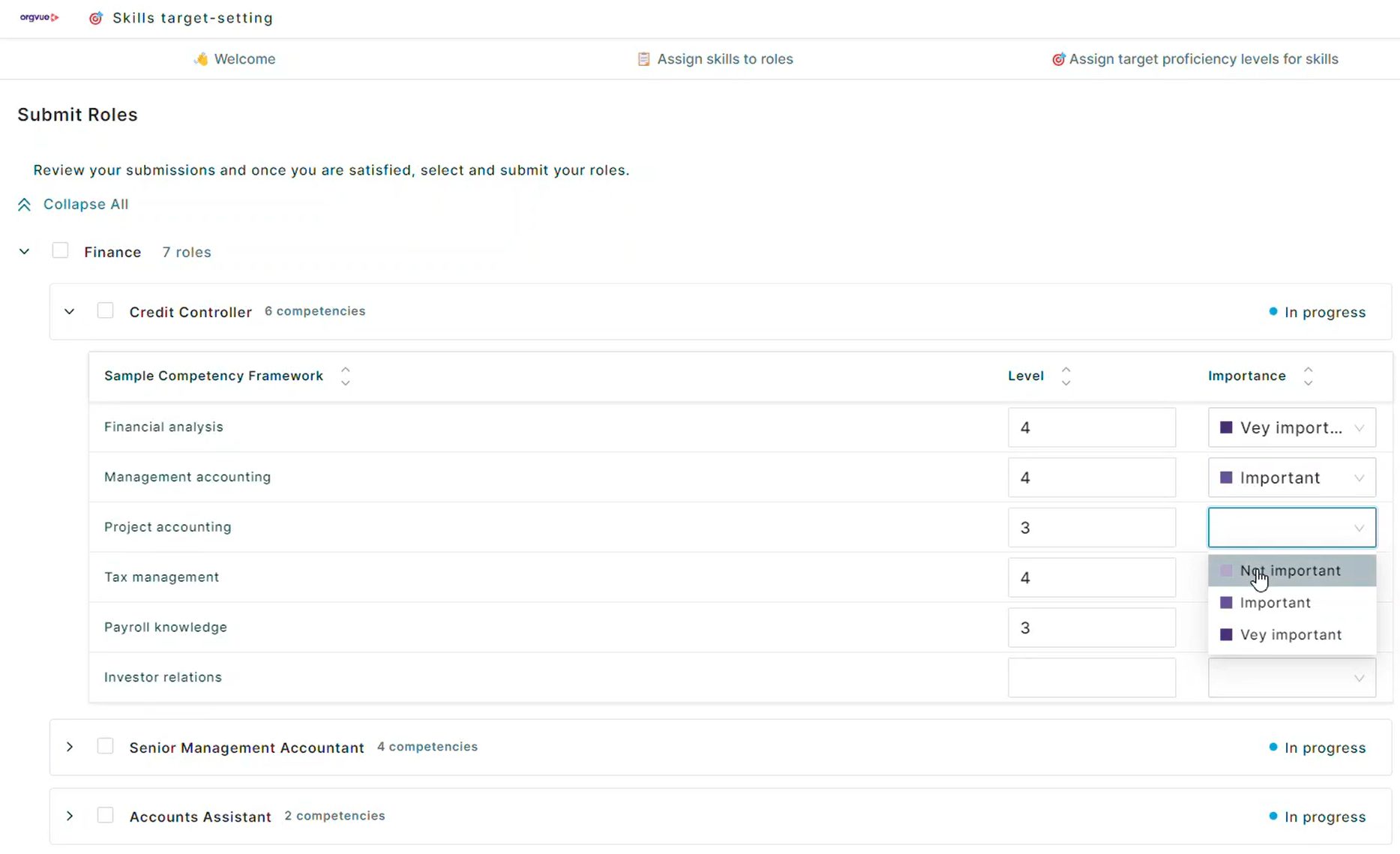Pick the 'Vey important' option in list
This screenshot has width=1400, height=854.
pos(1291,634)
